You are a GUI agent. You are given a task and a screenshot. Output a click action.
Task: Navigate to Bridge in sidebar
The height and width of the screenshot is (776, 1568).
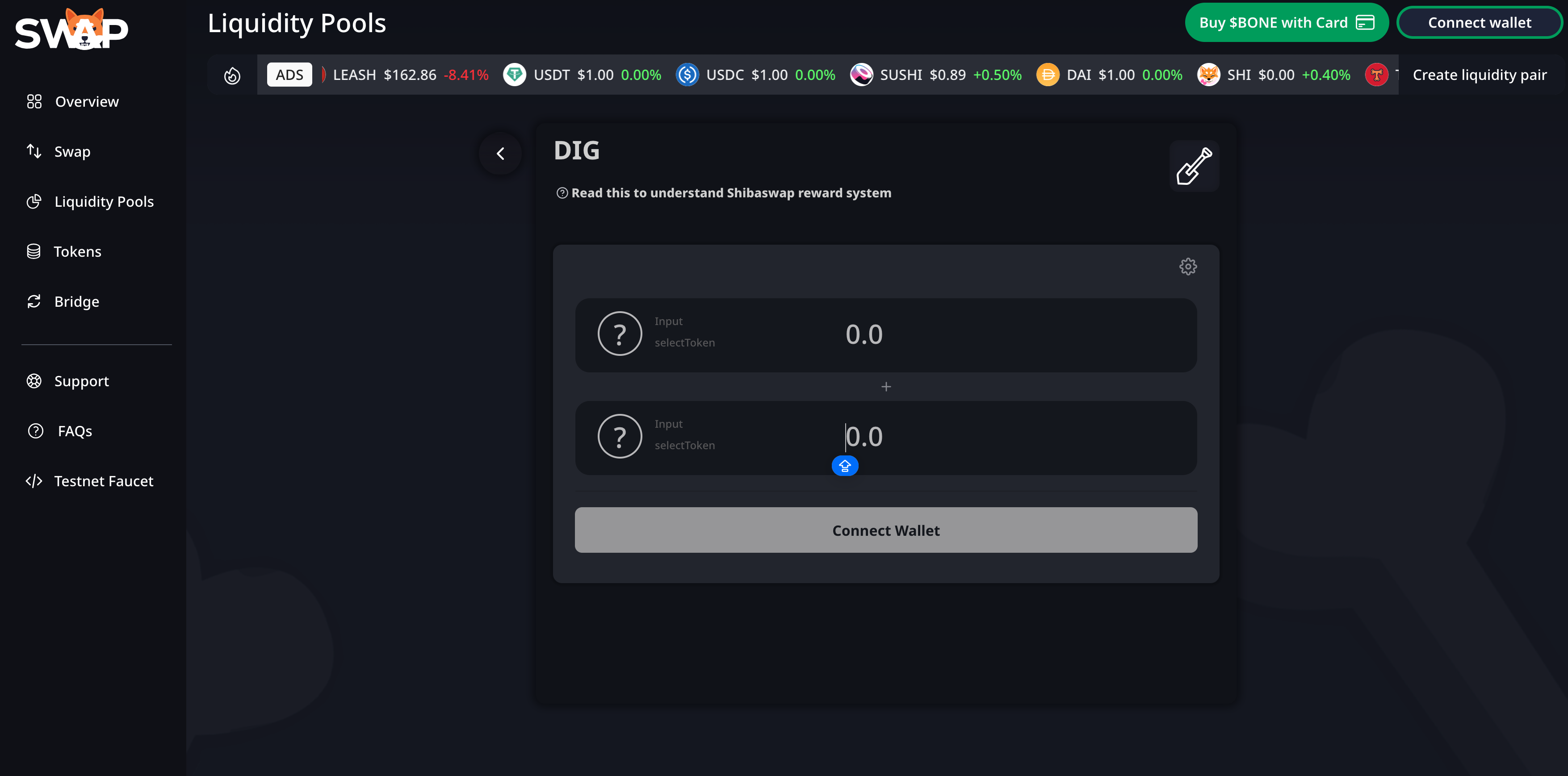[x=76, y=302]
